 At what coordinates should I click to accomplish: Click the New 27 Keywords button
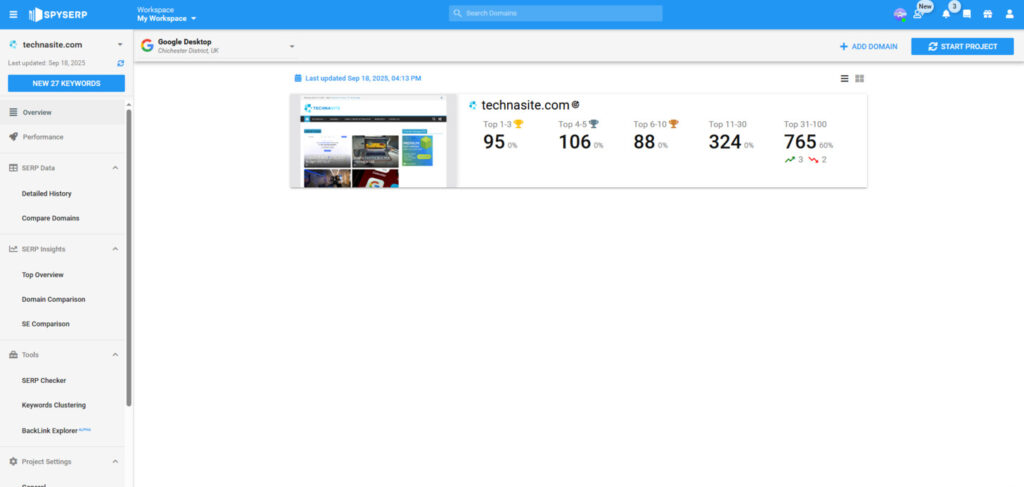[x=66, y=83]
